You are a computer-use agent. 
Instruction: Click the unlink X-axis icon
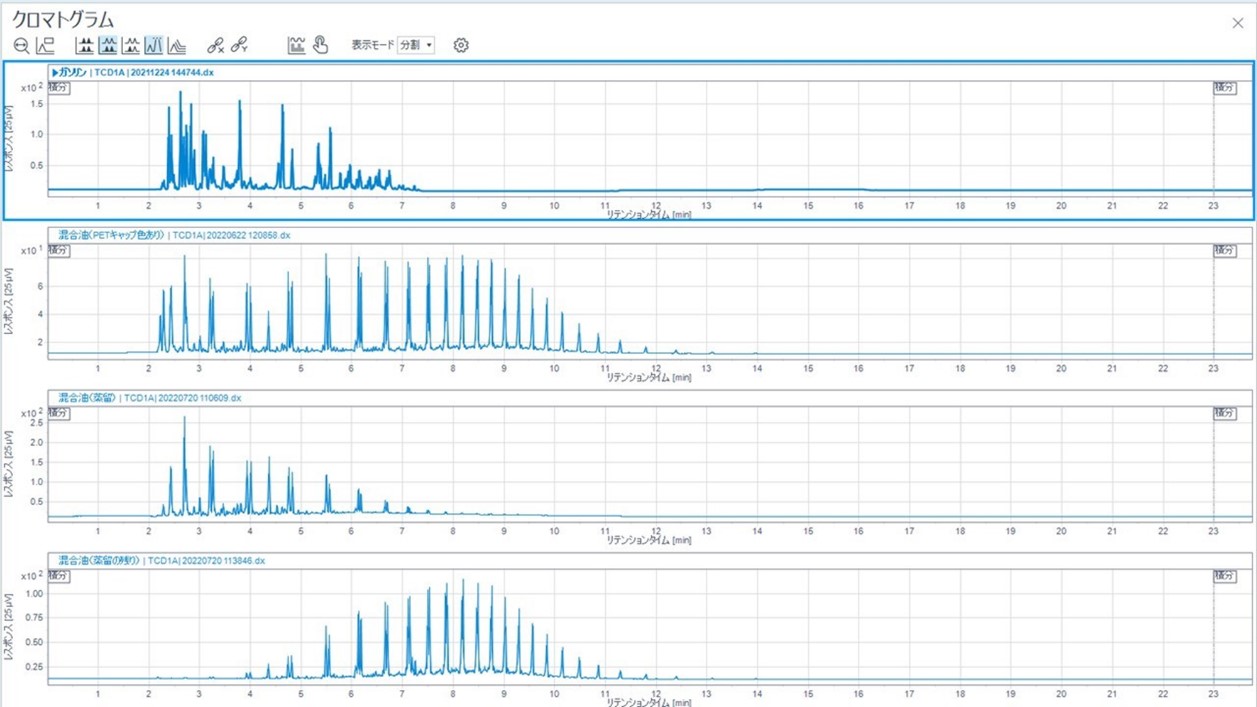pos(216,45)
